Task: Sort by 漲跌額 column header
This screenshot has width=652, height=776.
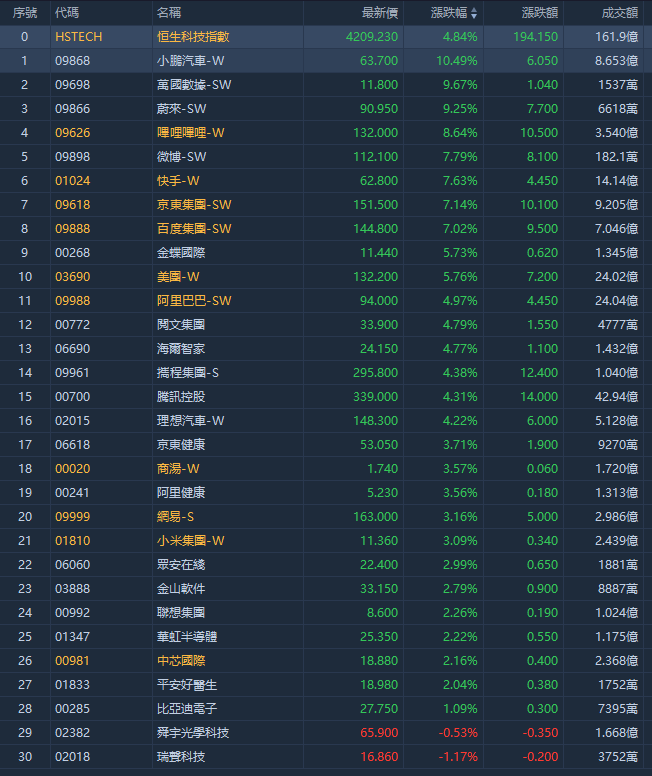Action: tap(540, 13)
